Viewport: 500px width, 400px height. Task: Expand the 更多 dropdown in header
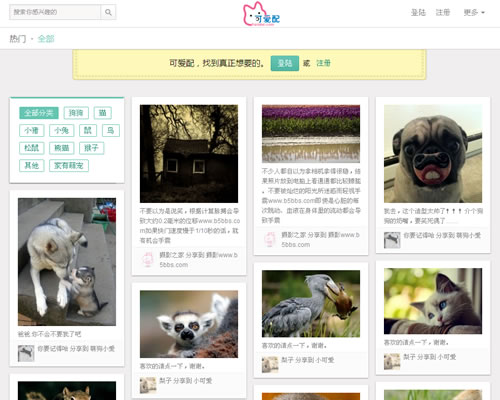point(474,13)
